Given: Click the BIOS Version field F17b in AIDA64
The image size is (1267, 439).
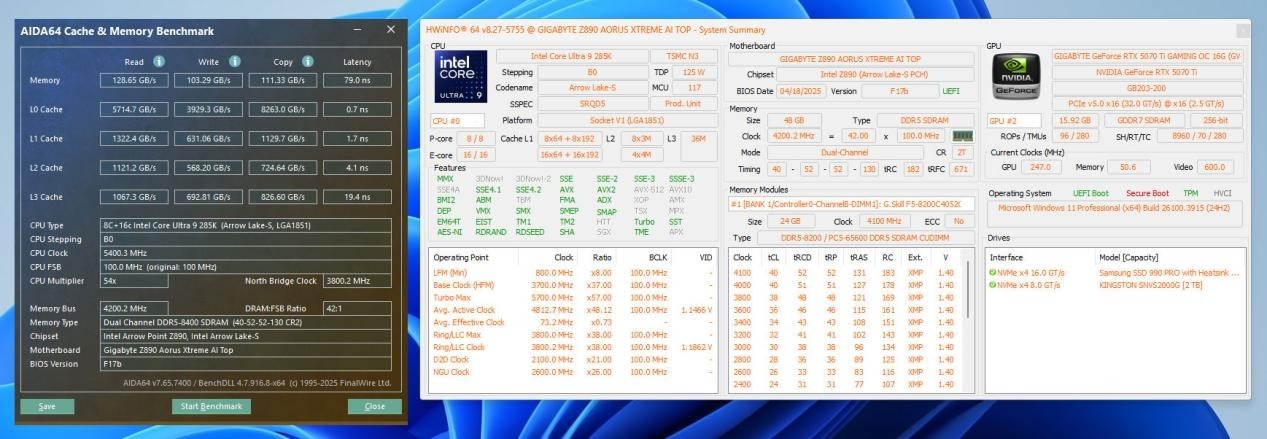Looking at the screenshot, I should click(x=246, y=364).
